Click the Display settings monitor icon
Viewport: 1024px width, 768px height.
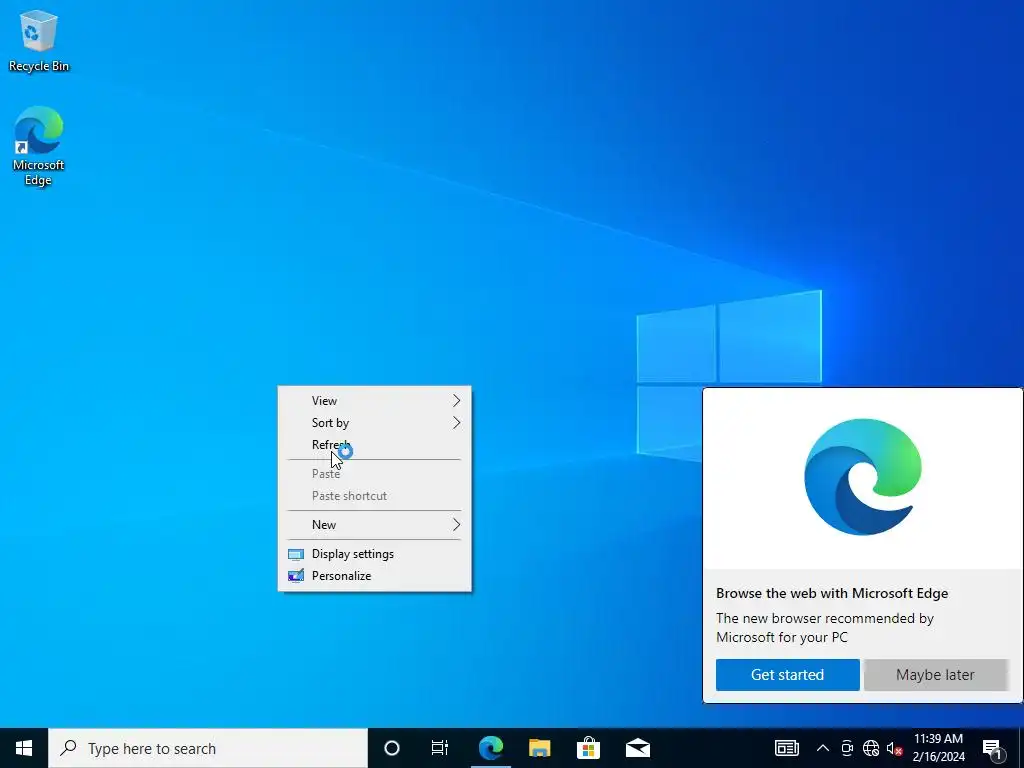tap(296, 554)
